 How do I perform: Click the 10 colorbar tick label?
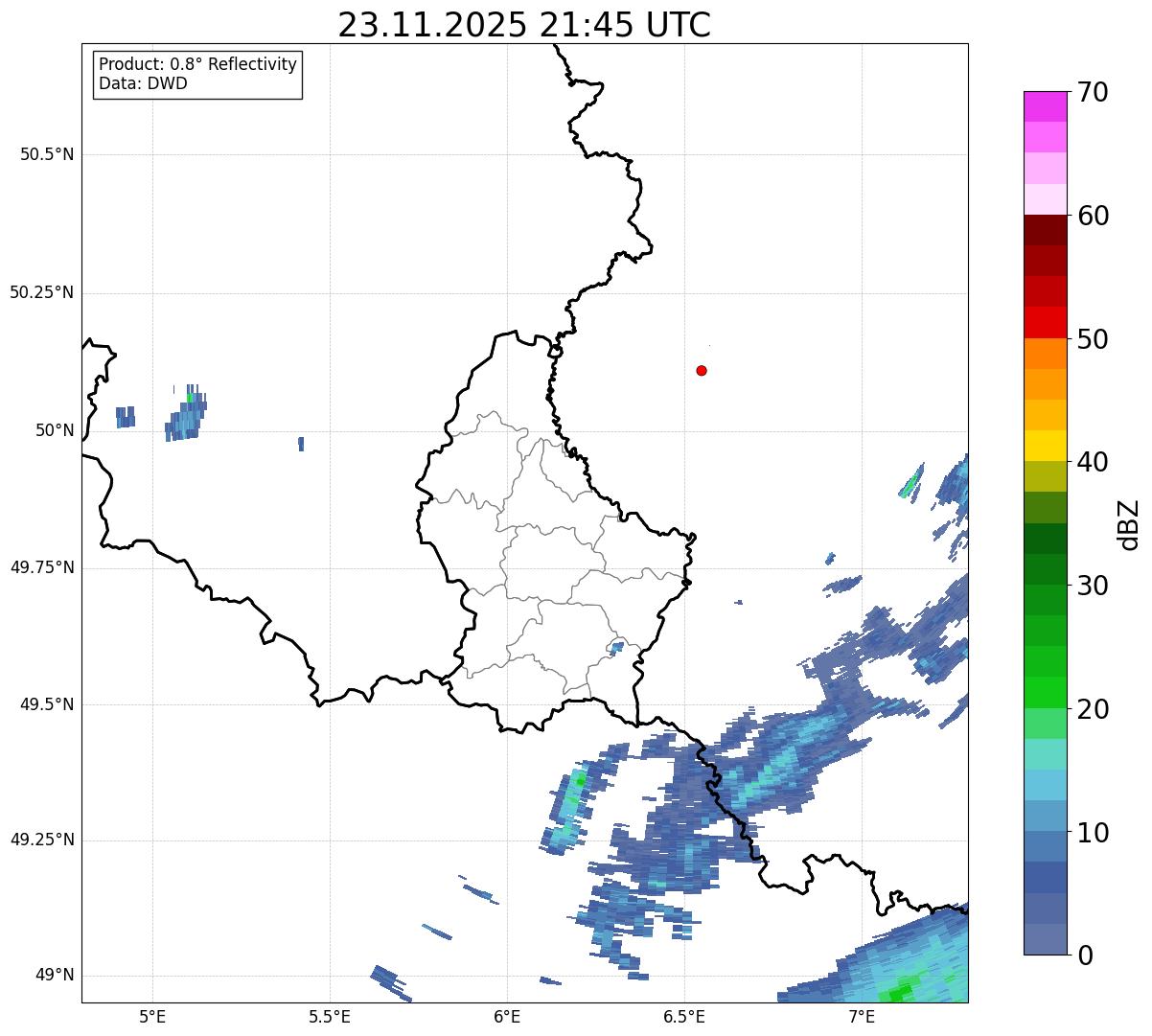tap(1093, 833)
